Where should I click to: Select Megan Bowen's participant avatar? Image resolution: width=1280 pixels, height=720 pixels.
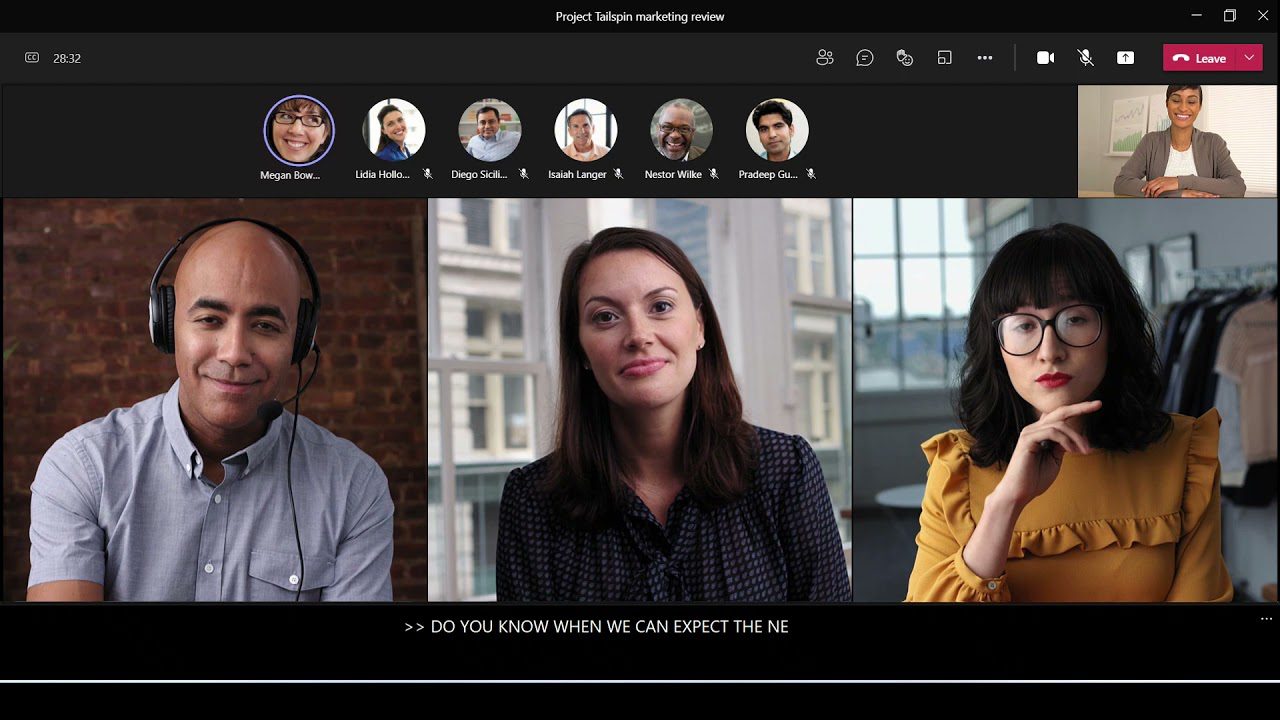299,131
